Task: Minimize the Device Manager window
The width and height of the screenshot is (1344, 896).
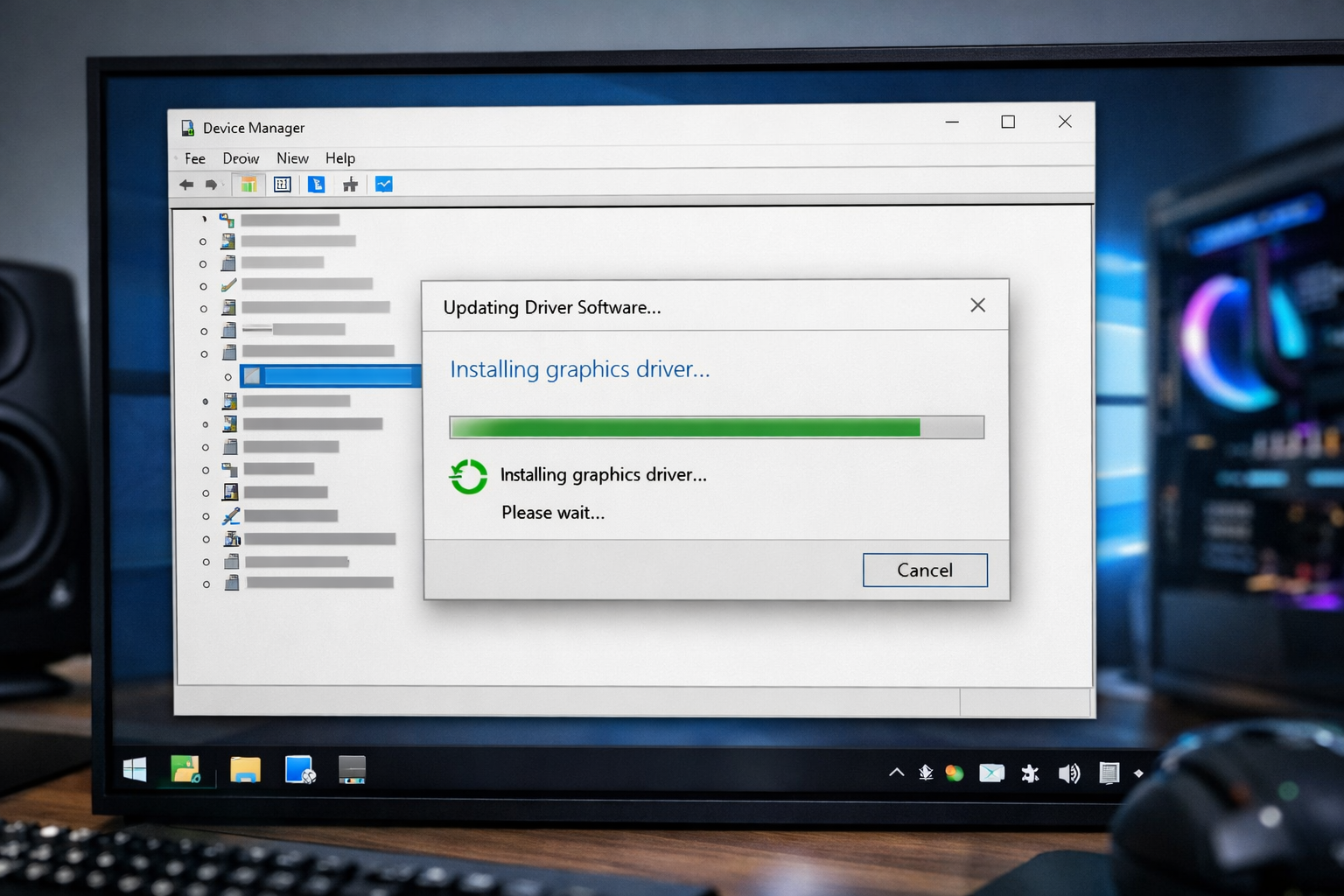Action: (952, 122)
